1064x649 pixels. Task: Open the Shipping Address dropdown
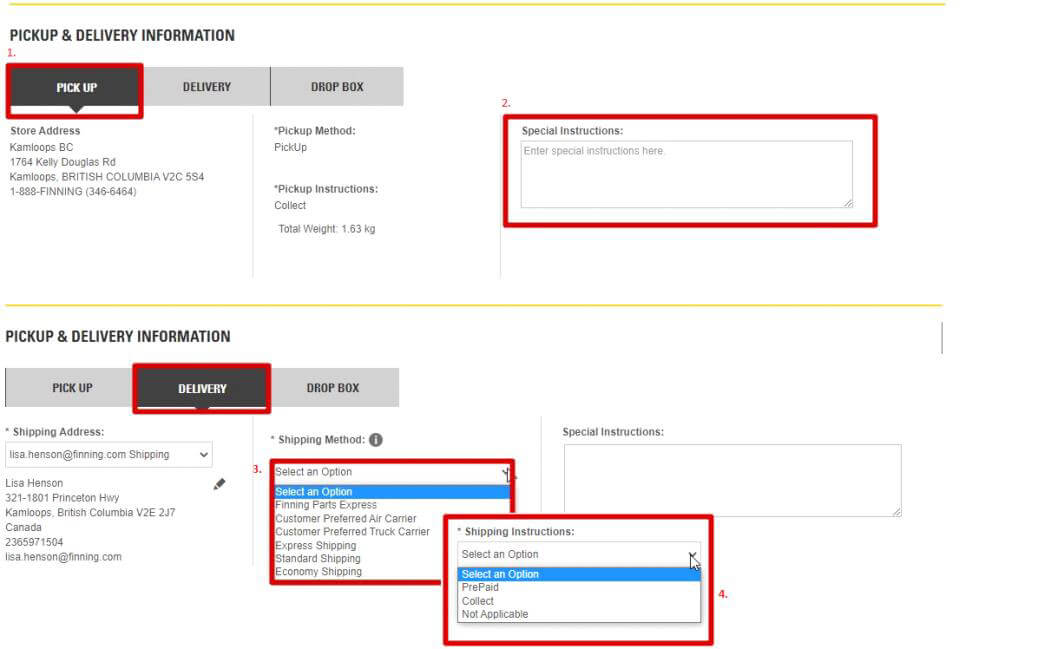tap(109, 454)
